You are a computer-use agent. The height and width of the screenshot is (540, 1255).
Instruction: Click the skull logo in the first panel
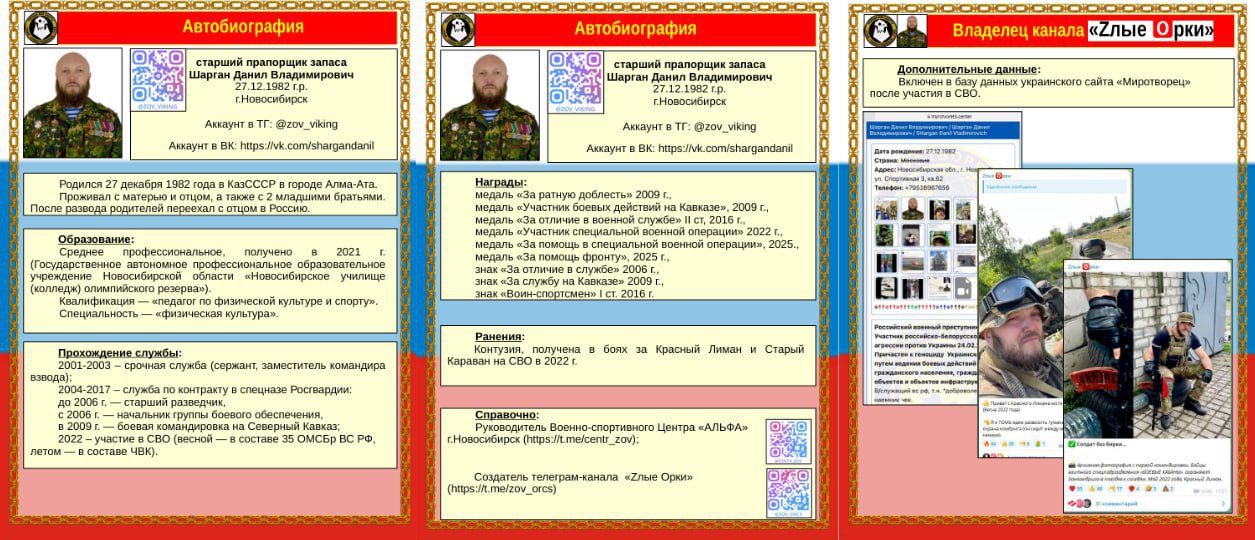pos(40,28)
